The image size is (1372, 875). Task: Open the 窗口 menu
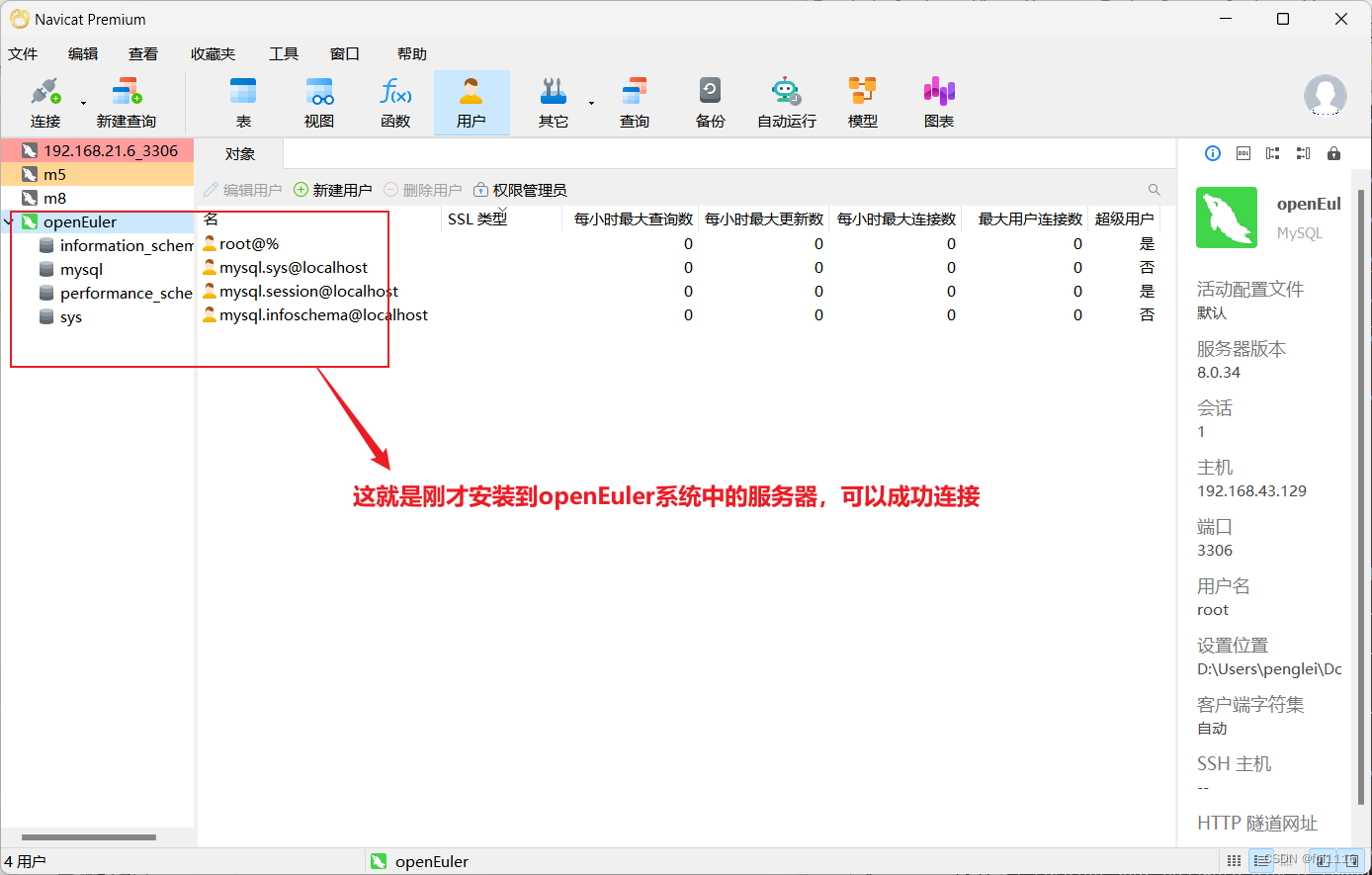pyautogui.click(x=345, y=54)
